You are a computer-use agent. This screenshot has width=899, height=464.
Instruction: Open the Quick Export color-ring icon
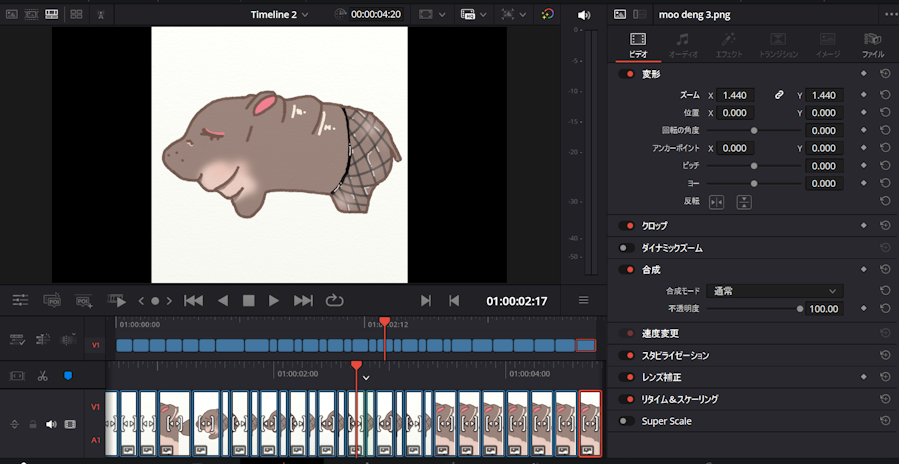tap(548, 14)
